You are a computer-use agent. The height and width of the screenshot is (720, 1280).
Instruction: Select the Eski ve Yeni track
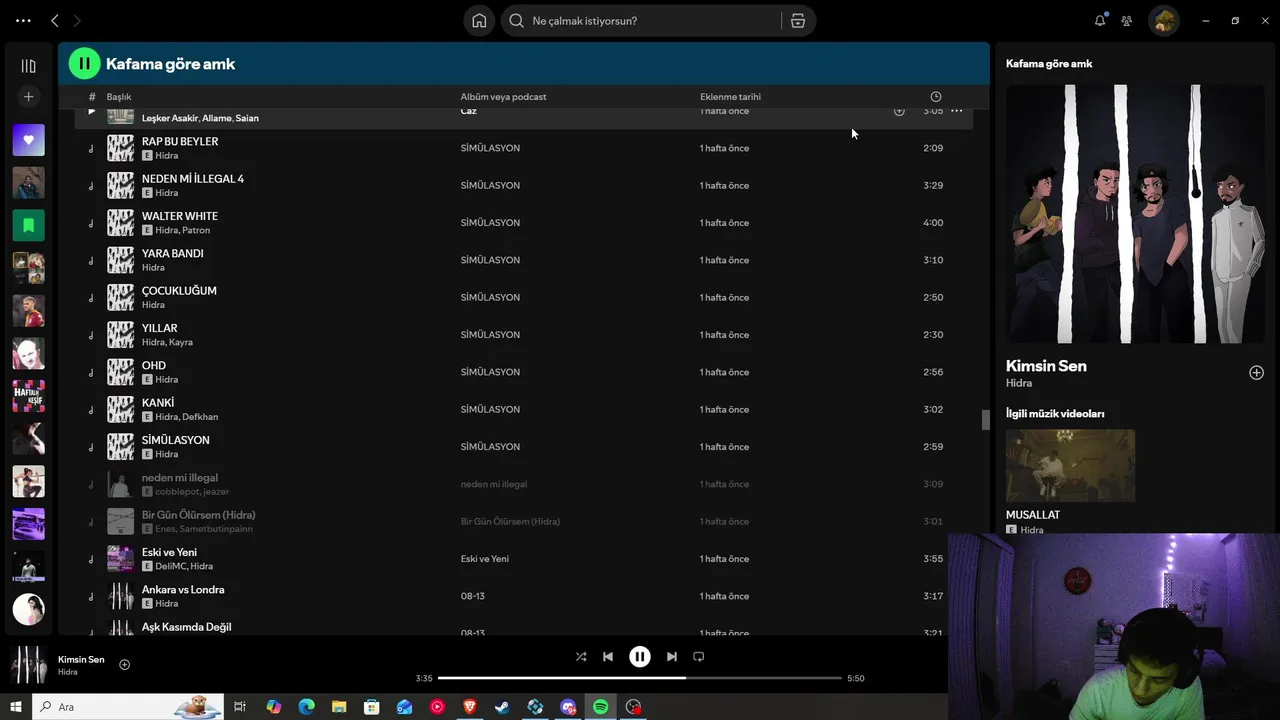tap(169, 552)
